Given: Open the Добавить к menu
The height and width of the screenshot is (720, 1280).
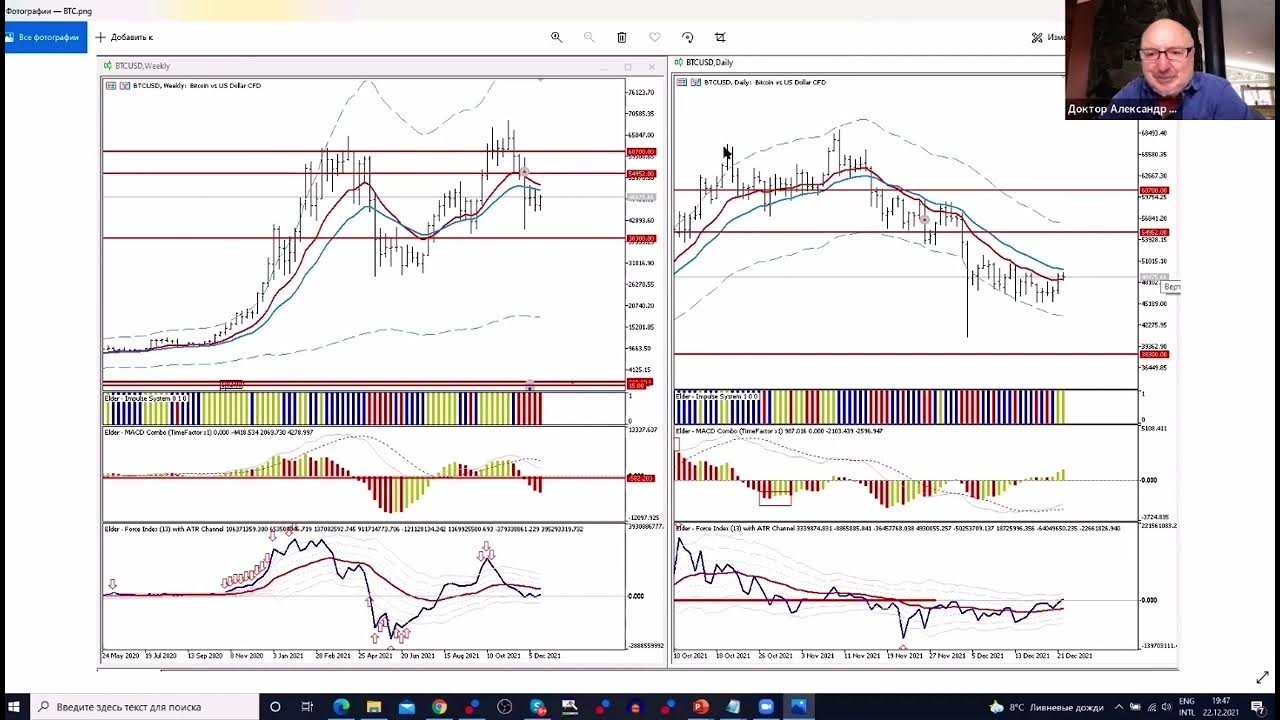Looking at the screenshot, I should [x=124, y=37].
